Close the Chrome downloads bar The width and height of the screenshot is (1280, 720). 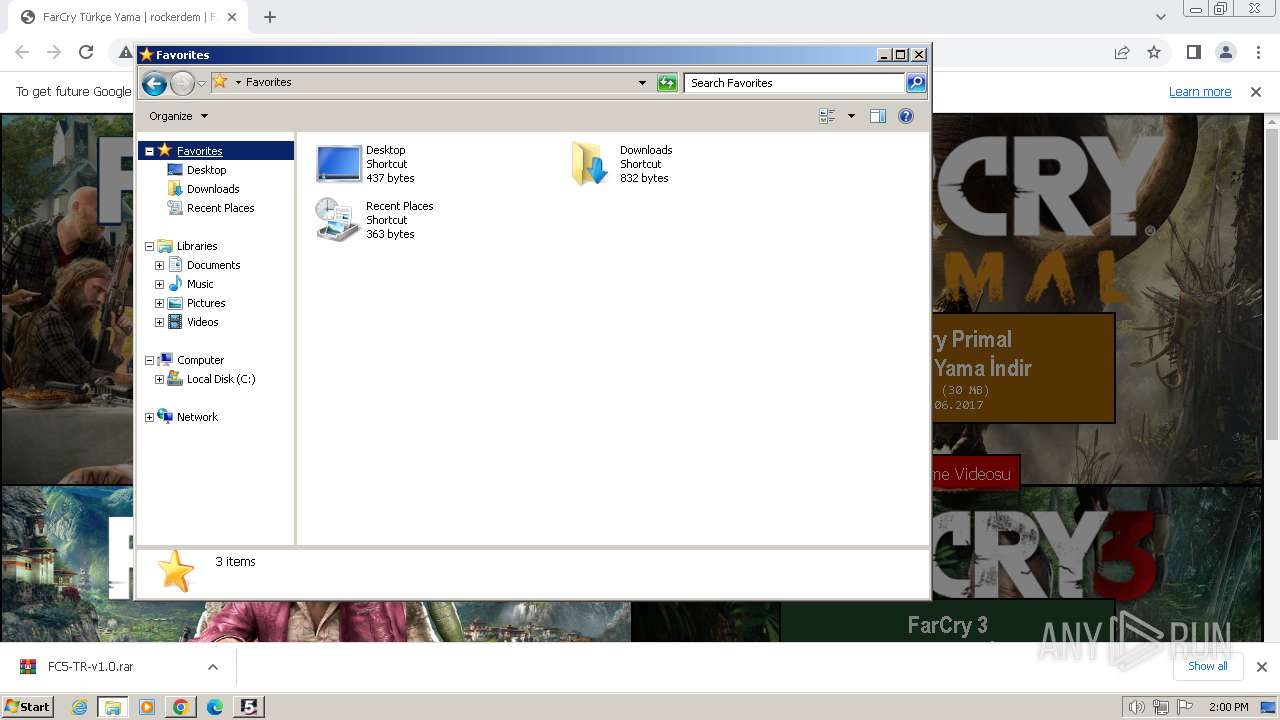(x=1262, y=666)
